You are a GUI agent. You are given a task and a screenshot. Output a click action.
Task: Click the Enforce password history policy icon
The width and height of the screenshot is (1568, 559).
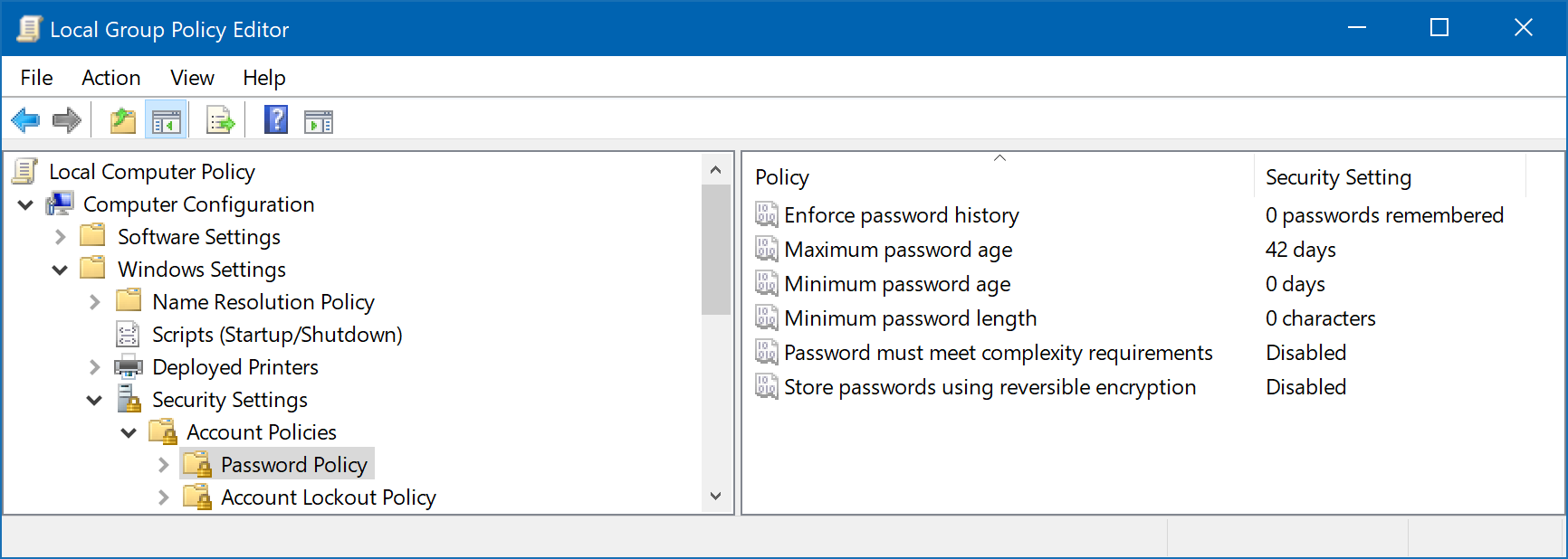click(x=767, y=214)
